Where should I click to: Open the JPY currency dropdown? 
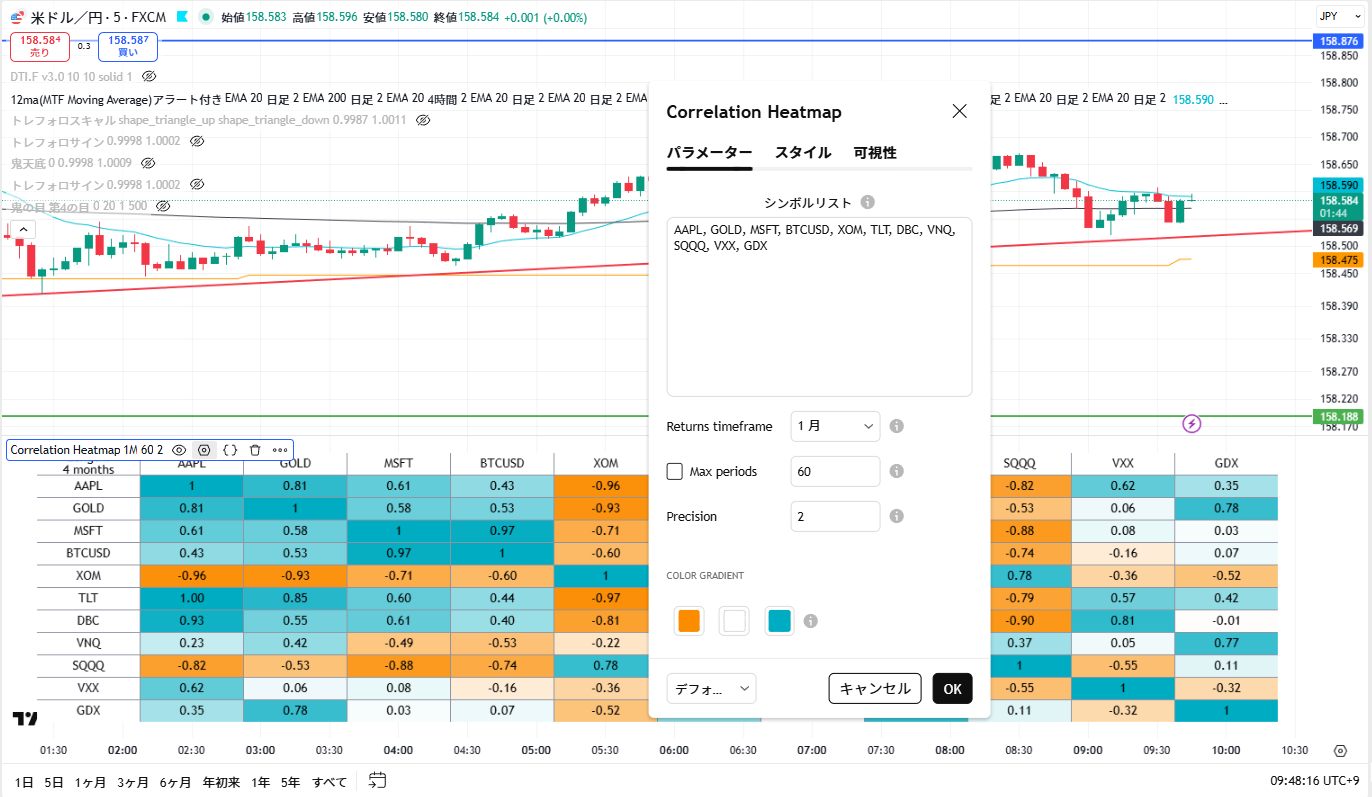[x=1338, y=16]
